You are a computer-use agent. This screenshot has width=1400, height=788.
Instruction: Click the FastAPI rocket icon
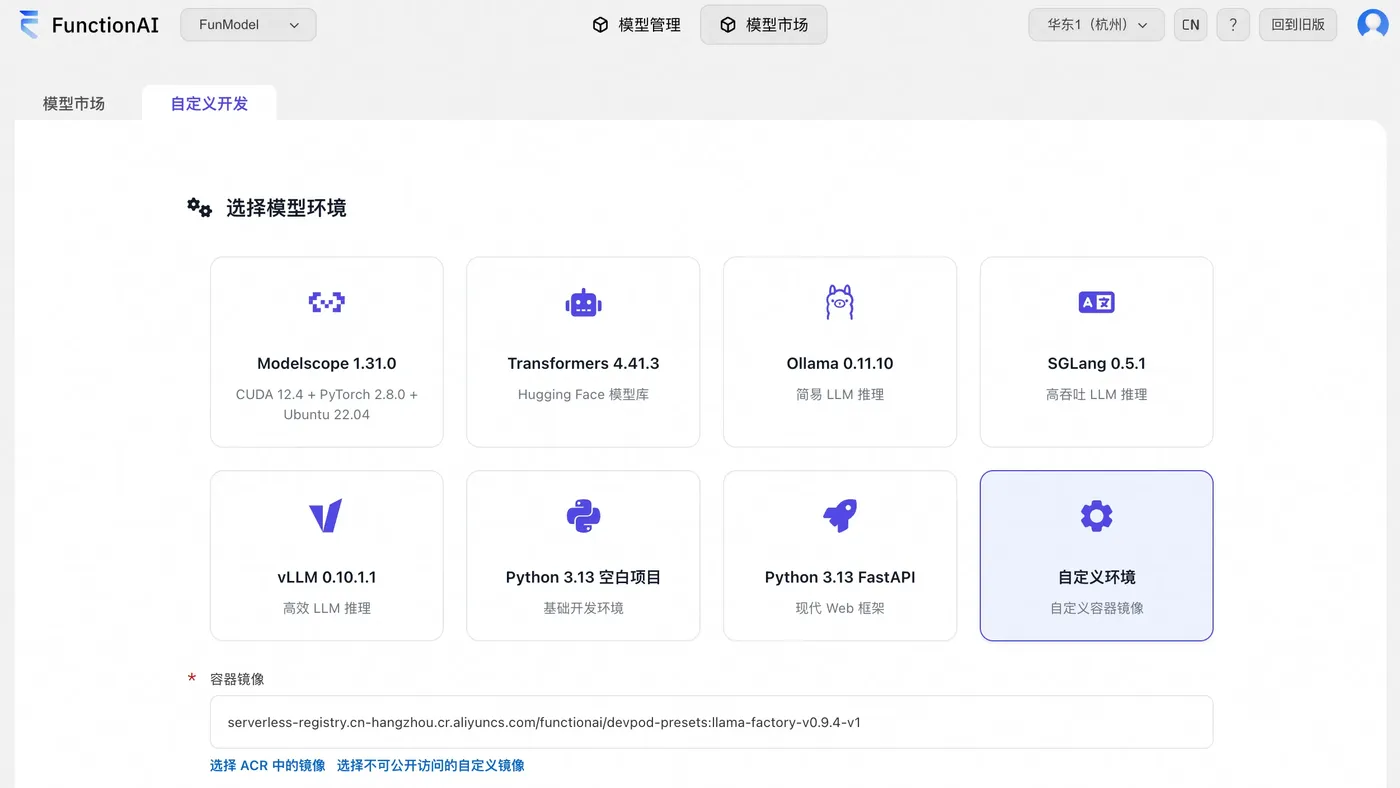[840, 516]
